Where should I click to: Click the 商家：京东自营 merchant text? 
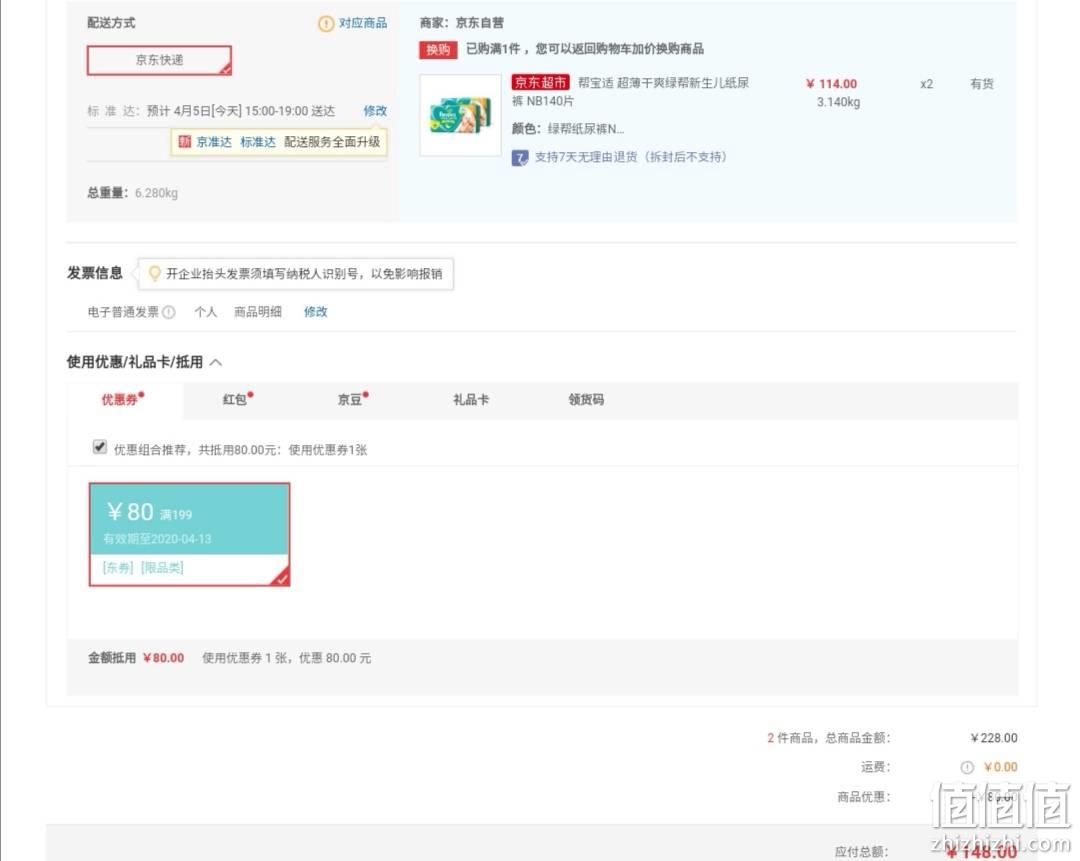(x=461, y=23)
